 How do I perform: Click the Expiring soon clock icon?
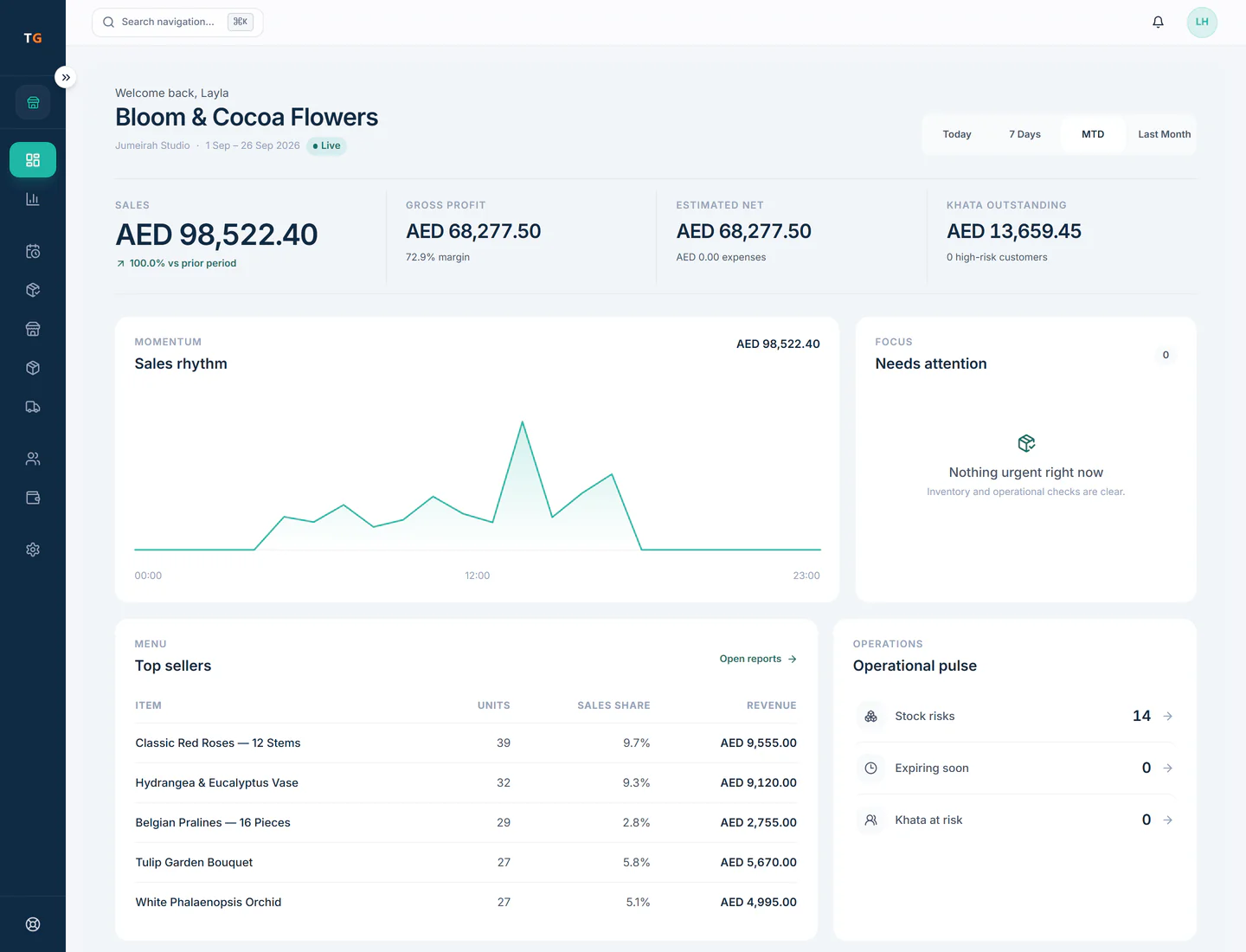(871, 768)
